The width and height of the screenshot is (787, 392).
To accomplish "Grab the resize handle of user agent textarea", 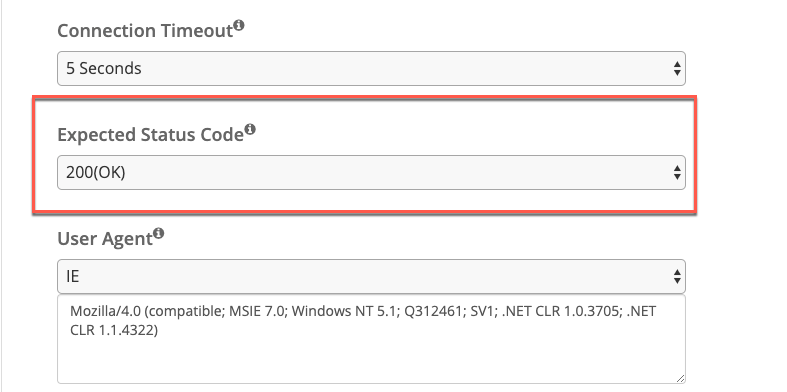I will (x=680, y=378).
